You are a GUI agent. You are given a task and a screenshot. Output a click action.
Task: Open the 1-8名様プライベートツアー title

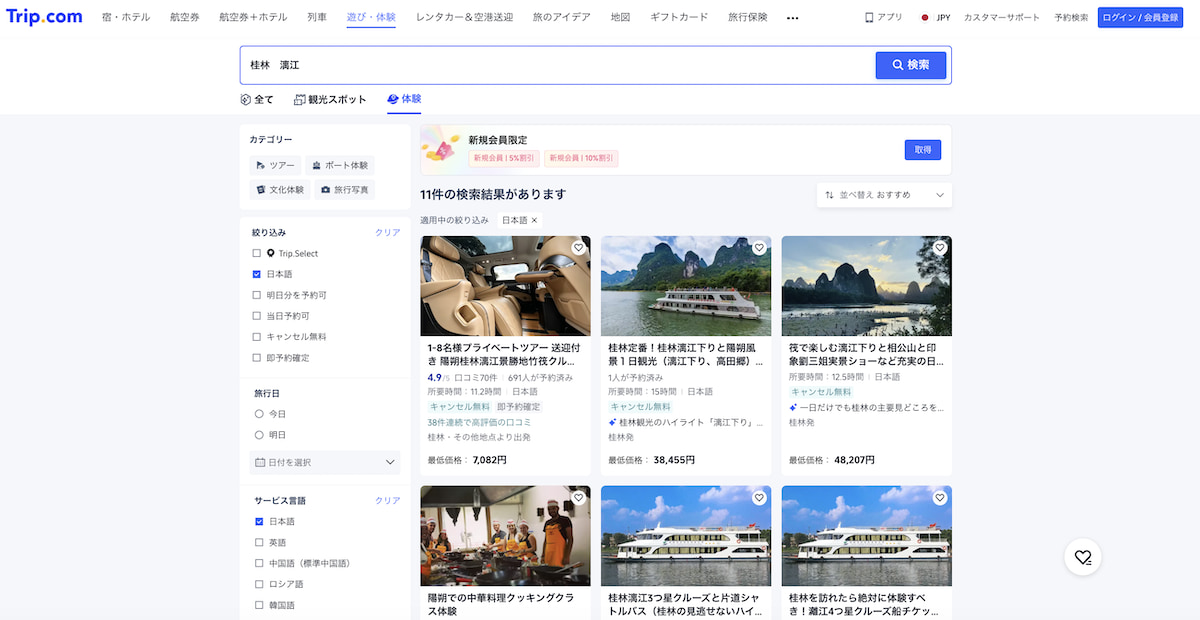(502, 354)
